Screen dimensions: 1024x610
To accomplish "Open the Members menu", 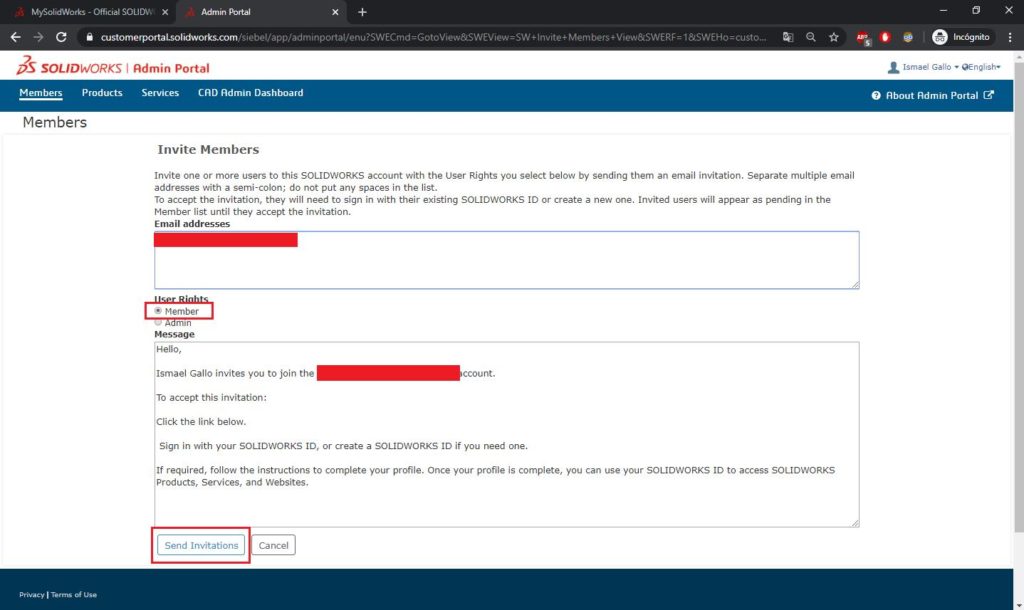I will pyautogui.click(x=40, y=93).
